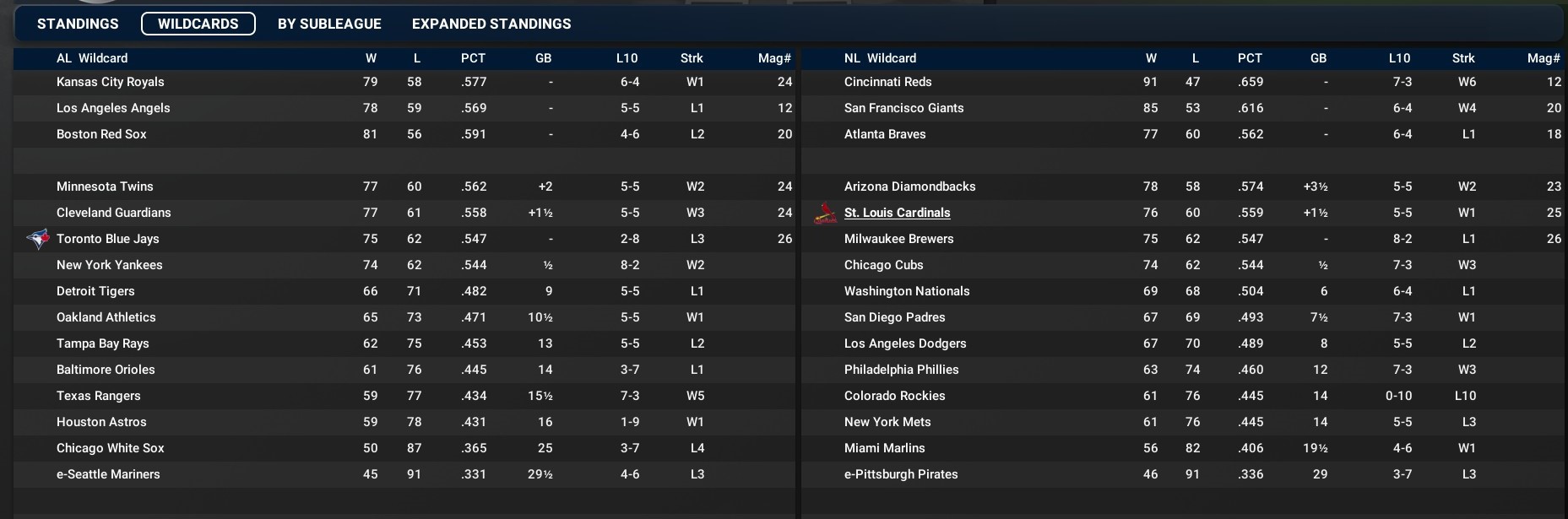
Task: Click the St. Louis Cardinals logo icon
Action: point(825,214)
